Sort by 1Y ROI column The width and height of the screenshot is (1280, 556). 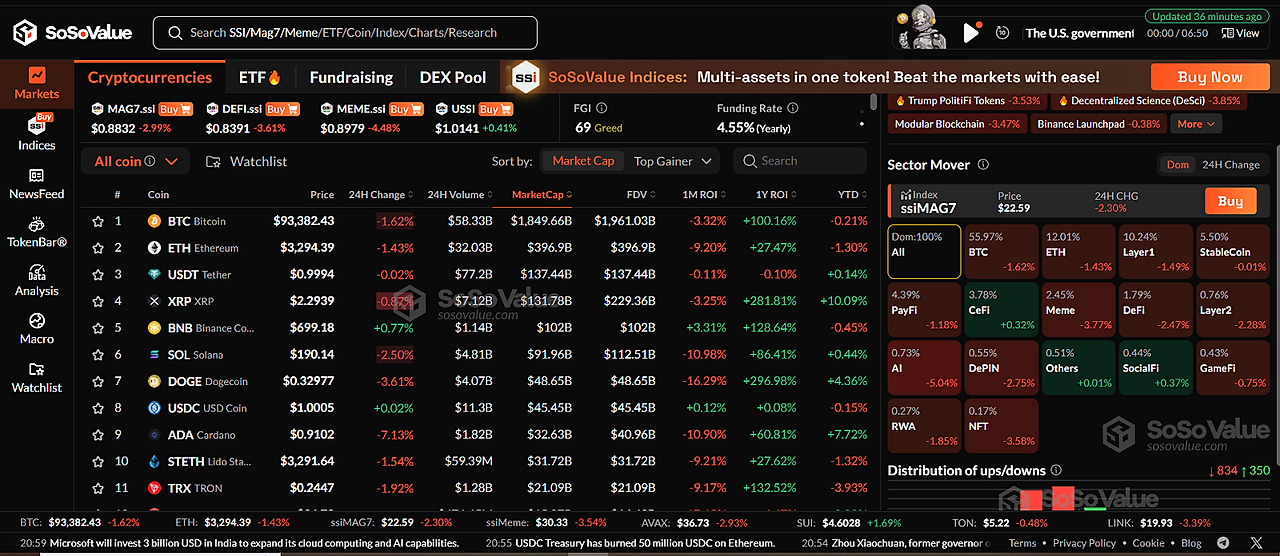(x=774, y=195)
